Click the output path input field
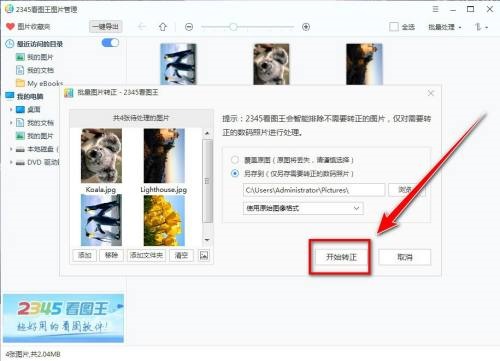This screenshot has height=361, width=500. pos(314,190)
